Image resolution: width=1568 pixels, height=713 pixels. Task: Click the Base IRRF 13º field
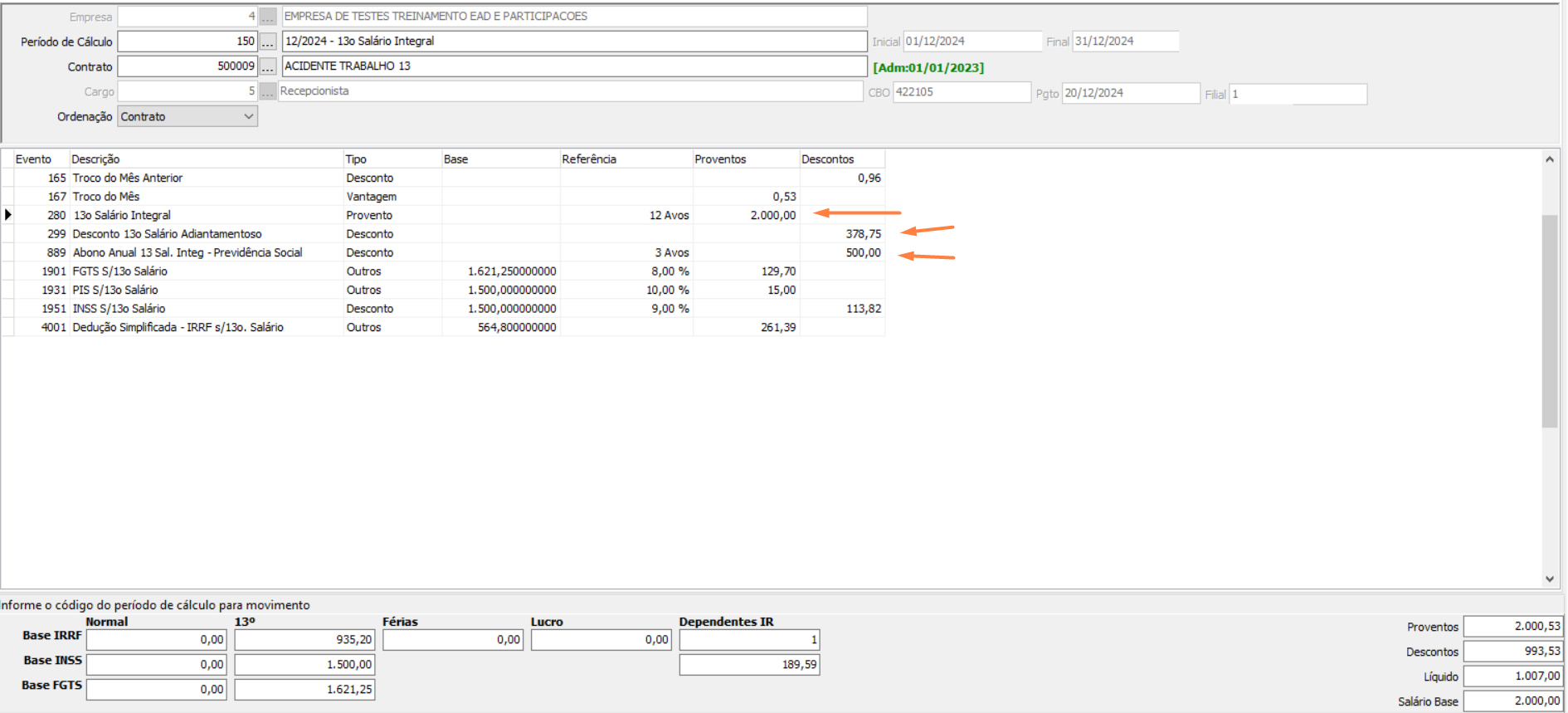coord(304,640)
